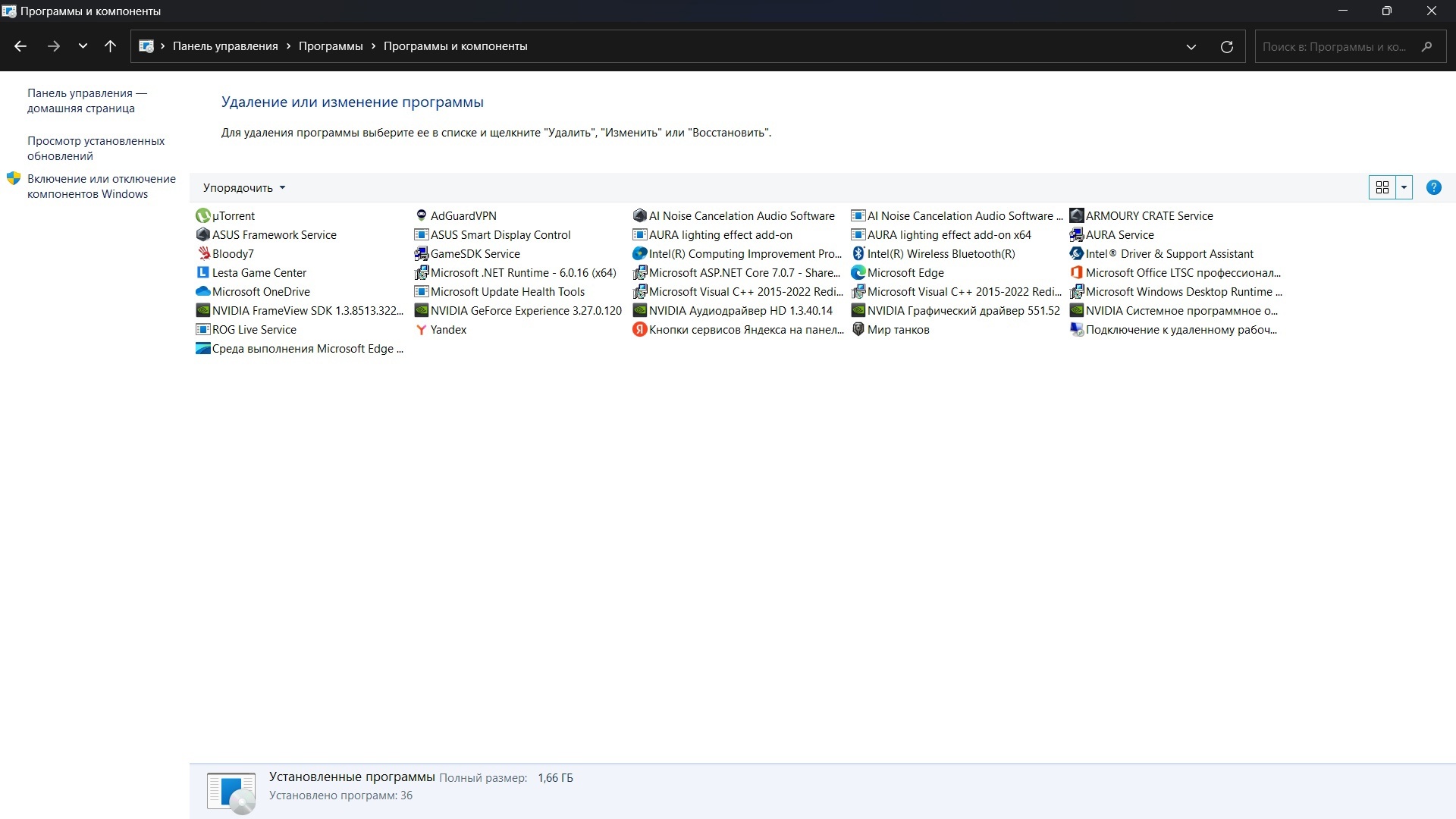1456x819 pixels.
Task: Click the Среда выполнения Microsoft Edge icon
Action: coord(202,349)
